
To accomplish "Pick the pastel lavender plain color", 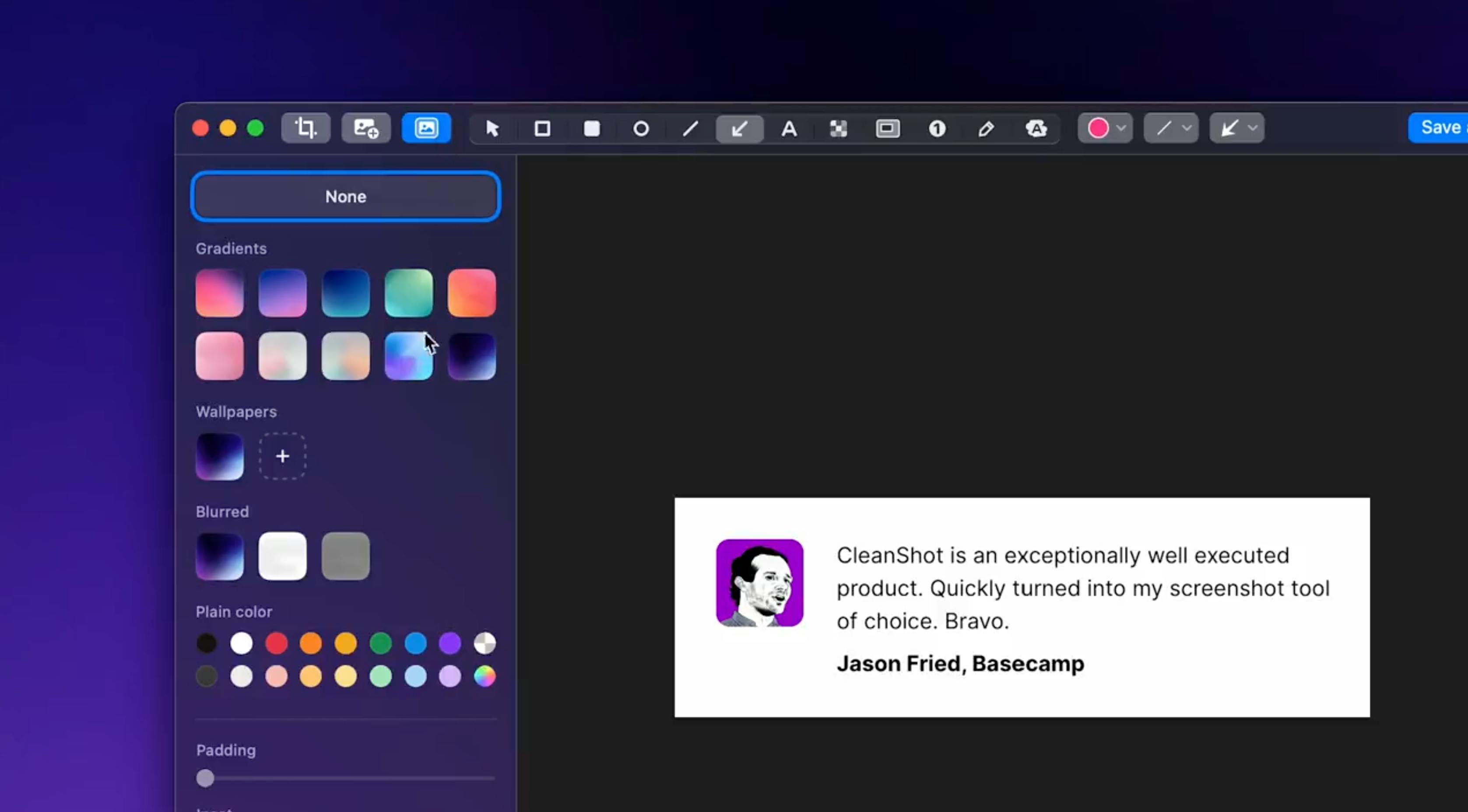I will click(450, 676).
